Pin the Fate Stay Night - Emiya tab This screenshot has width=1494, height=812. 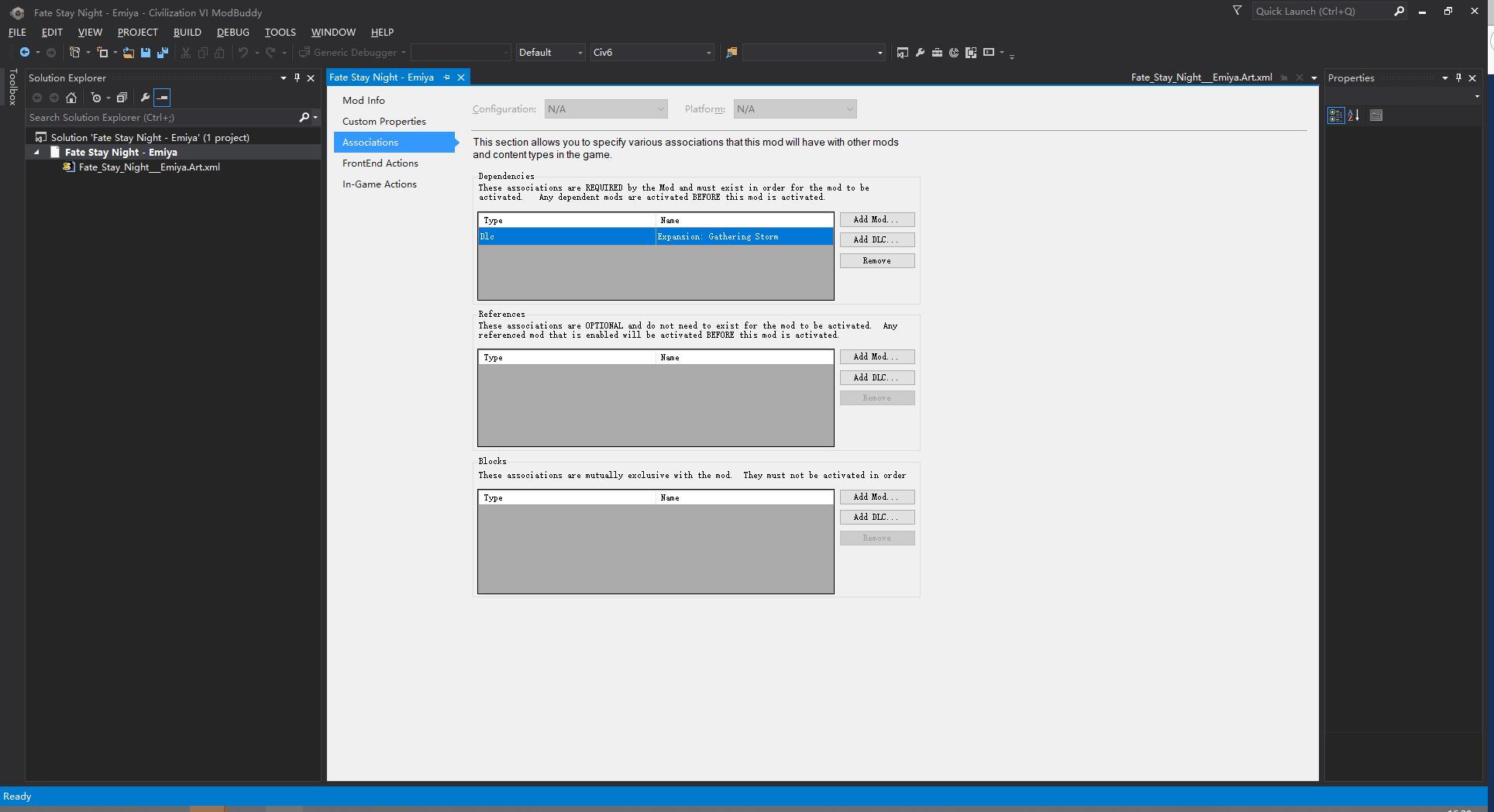pyautogui.click(x=446, y=77)
